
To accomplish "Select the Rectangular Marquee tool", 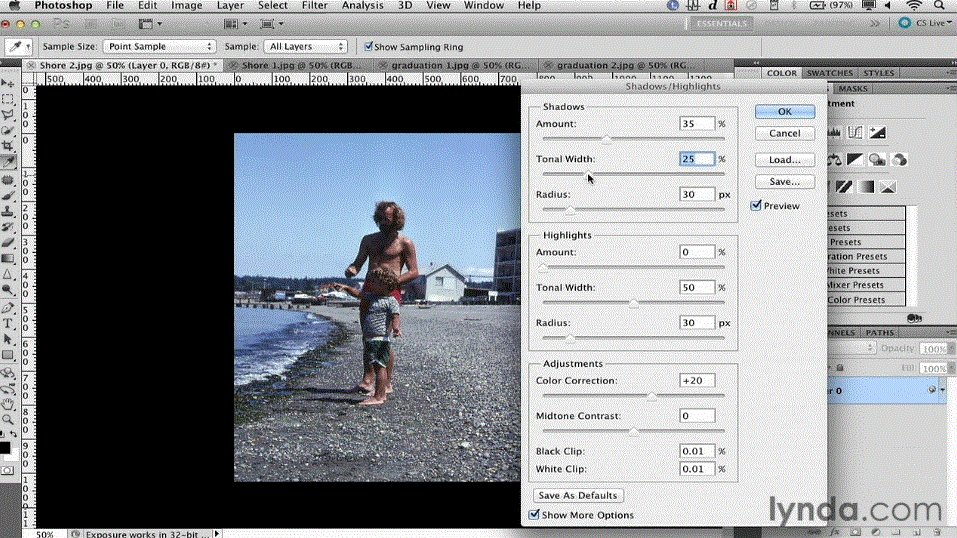I will (x=8, y=99).
